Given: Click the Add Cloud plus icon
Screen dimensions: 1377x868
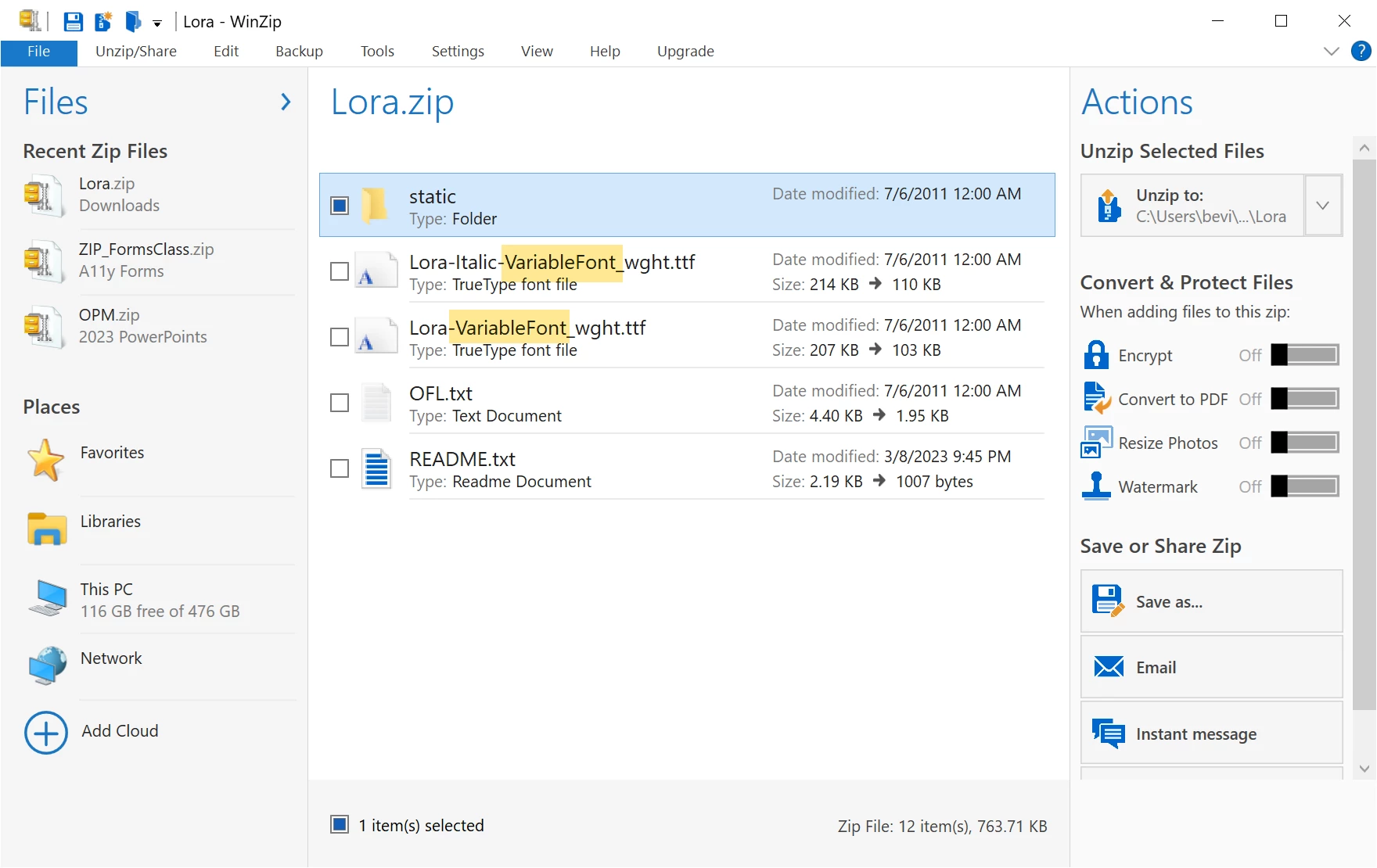Looking at the screenshot, I should 46,733.
